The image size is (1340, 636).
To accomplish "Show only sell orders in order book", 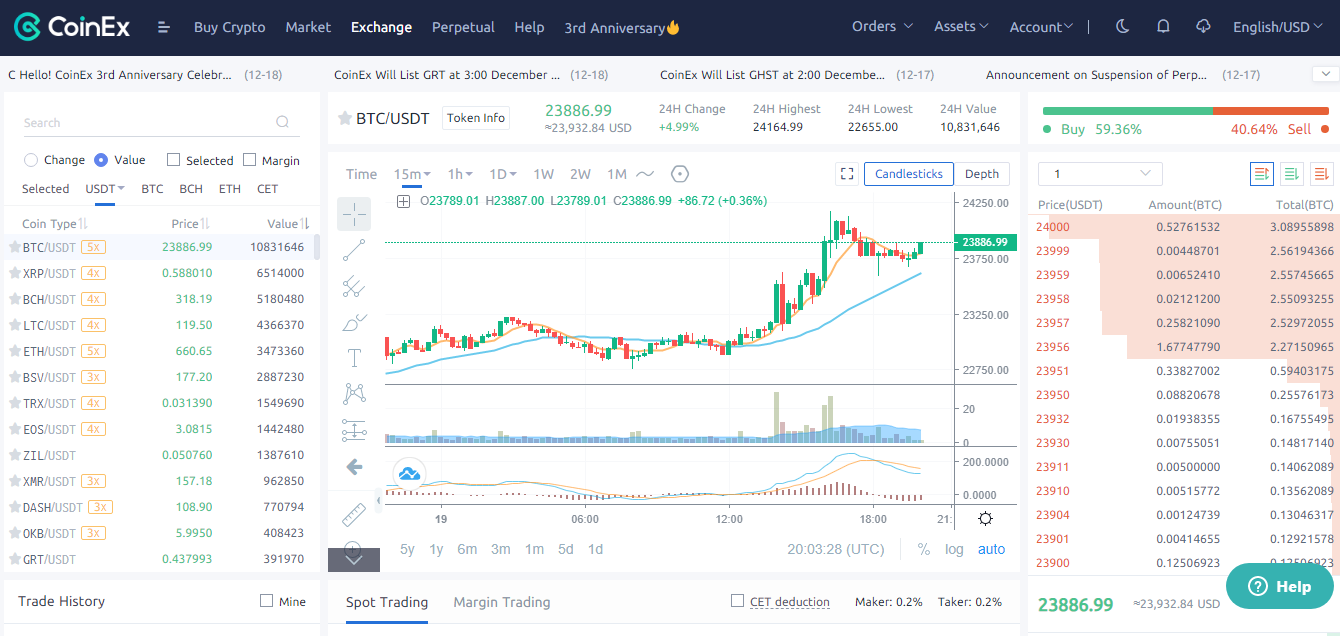I will (x=1322, y=174).
